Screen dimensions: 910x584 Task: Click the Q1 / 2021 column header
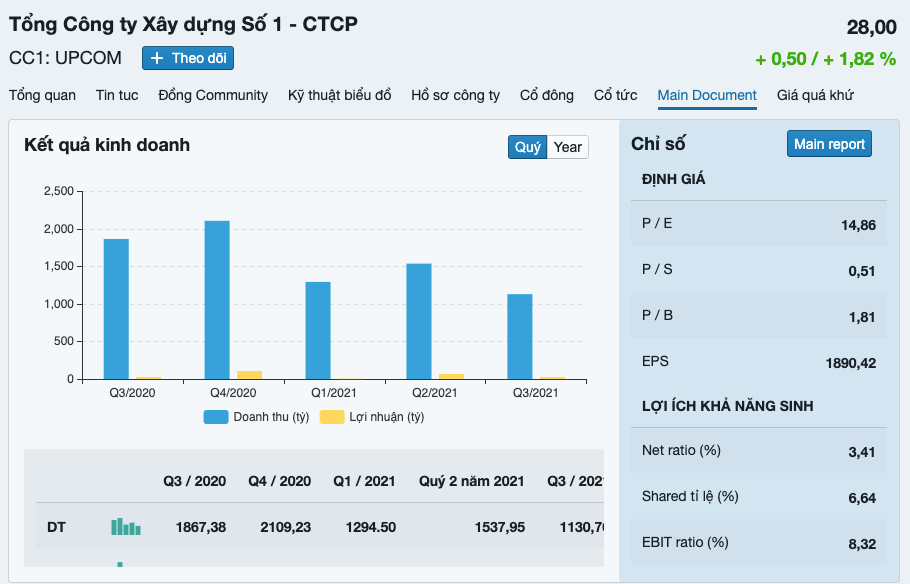364,481
